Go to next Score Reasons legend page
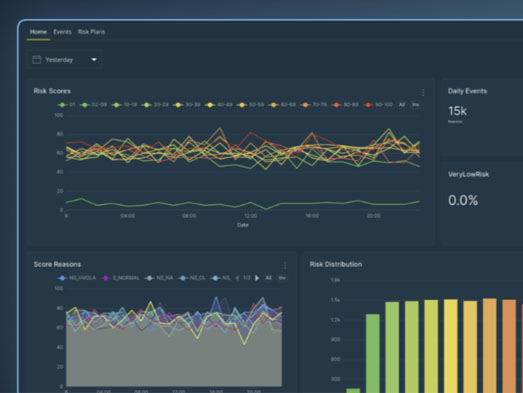523x393 pixels. pyautogui.click(x=257, y=278)
